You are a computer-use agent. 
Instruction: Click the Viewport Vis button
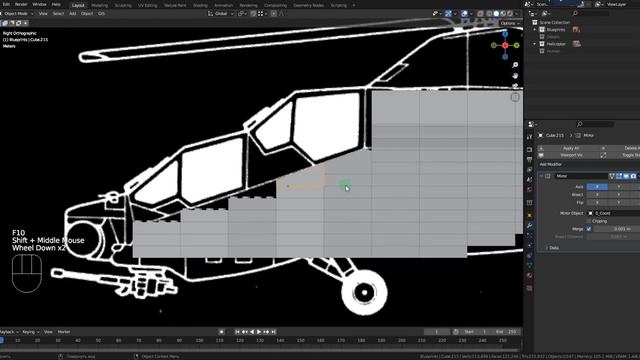coord(571,155)
